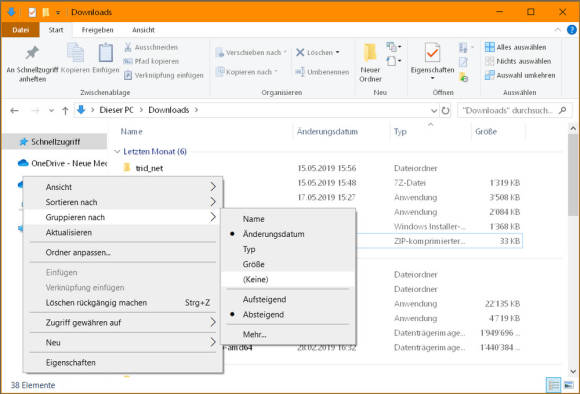Open Ansicht submenu in context menu
580x394 pixels.
click(x=123, y=187)
